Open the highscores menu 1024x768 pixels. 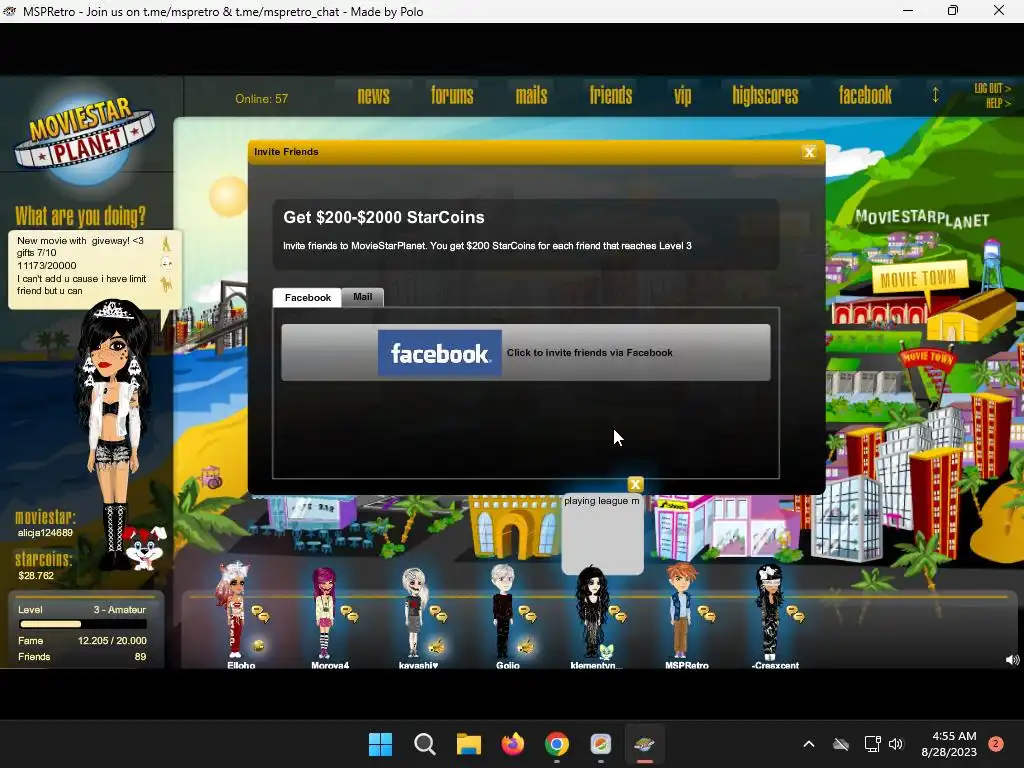click(765, 96)
